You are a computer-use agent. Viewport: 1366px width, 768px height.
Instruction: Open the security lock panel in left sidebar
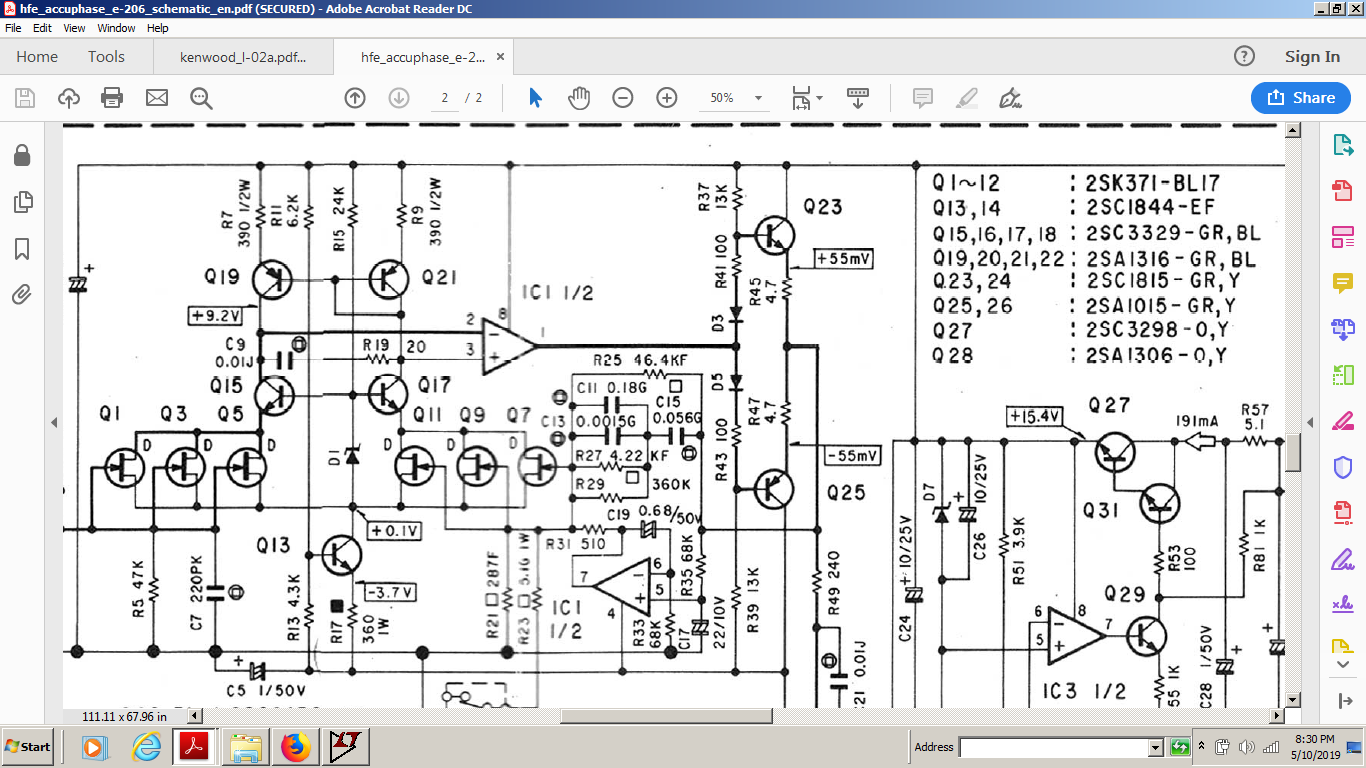[21, 155]
